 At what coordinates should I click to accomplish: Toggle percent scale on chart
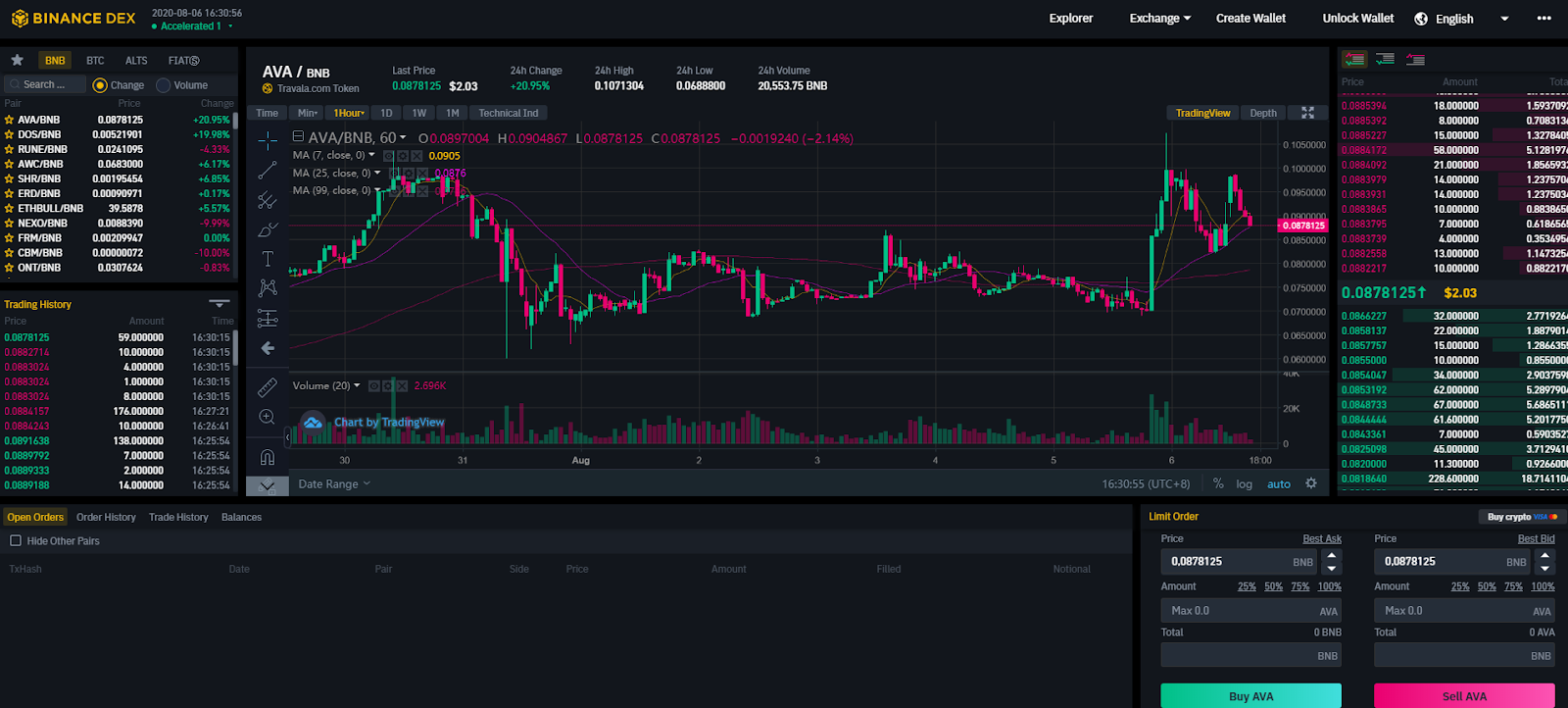pos(1218,483)
